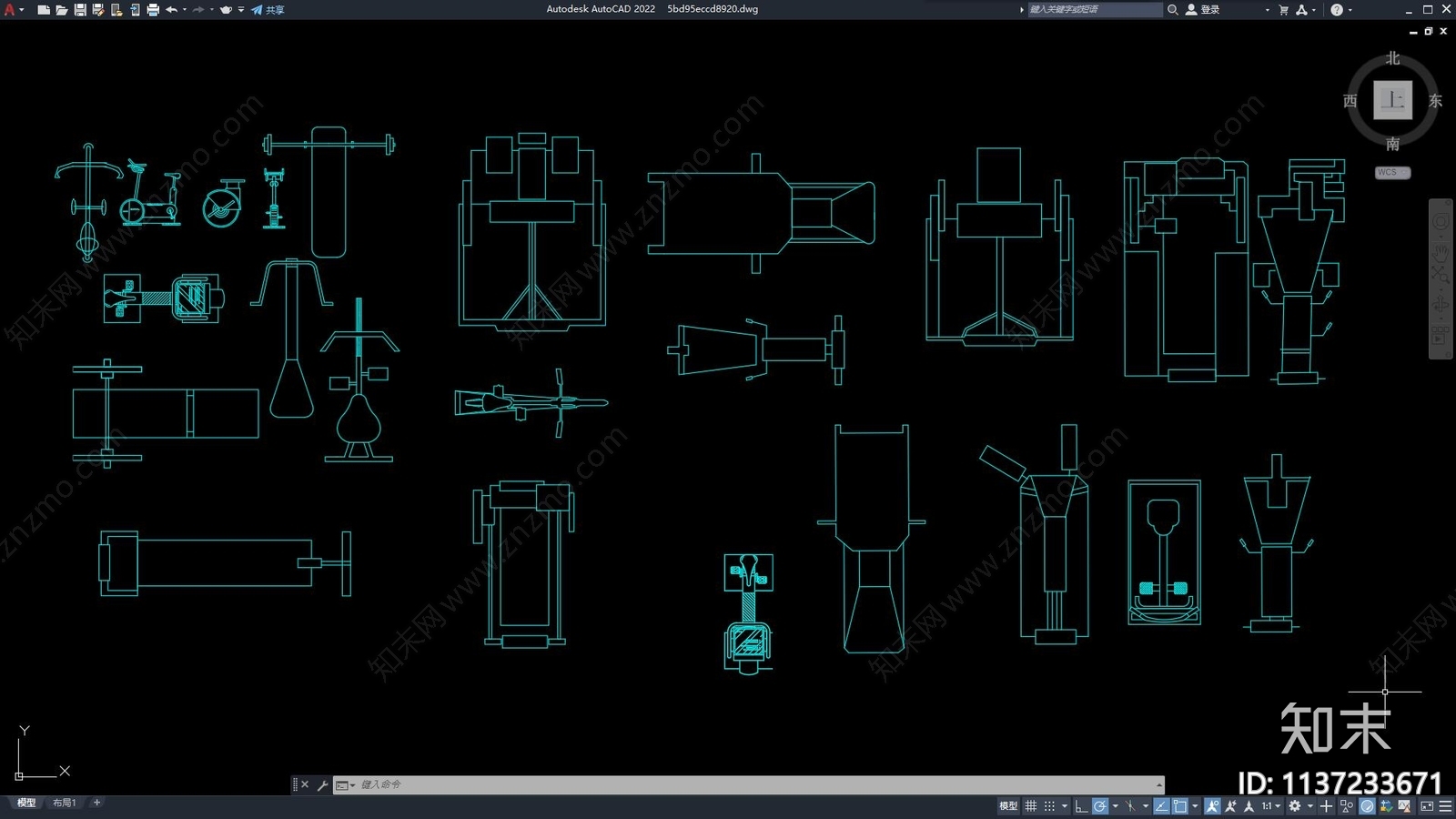Undo the last action with the arrow icon

[x=171, y=10]
